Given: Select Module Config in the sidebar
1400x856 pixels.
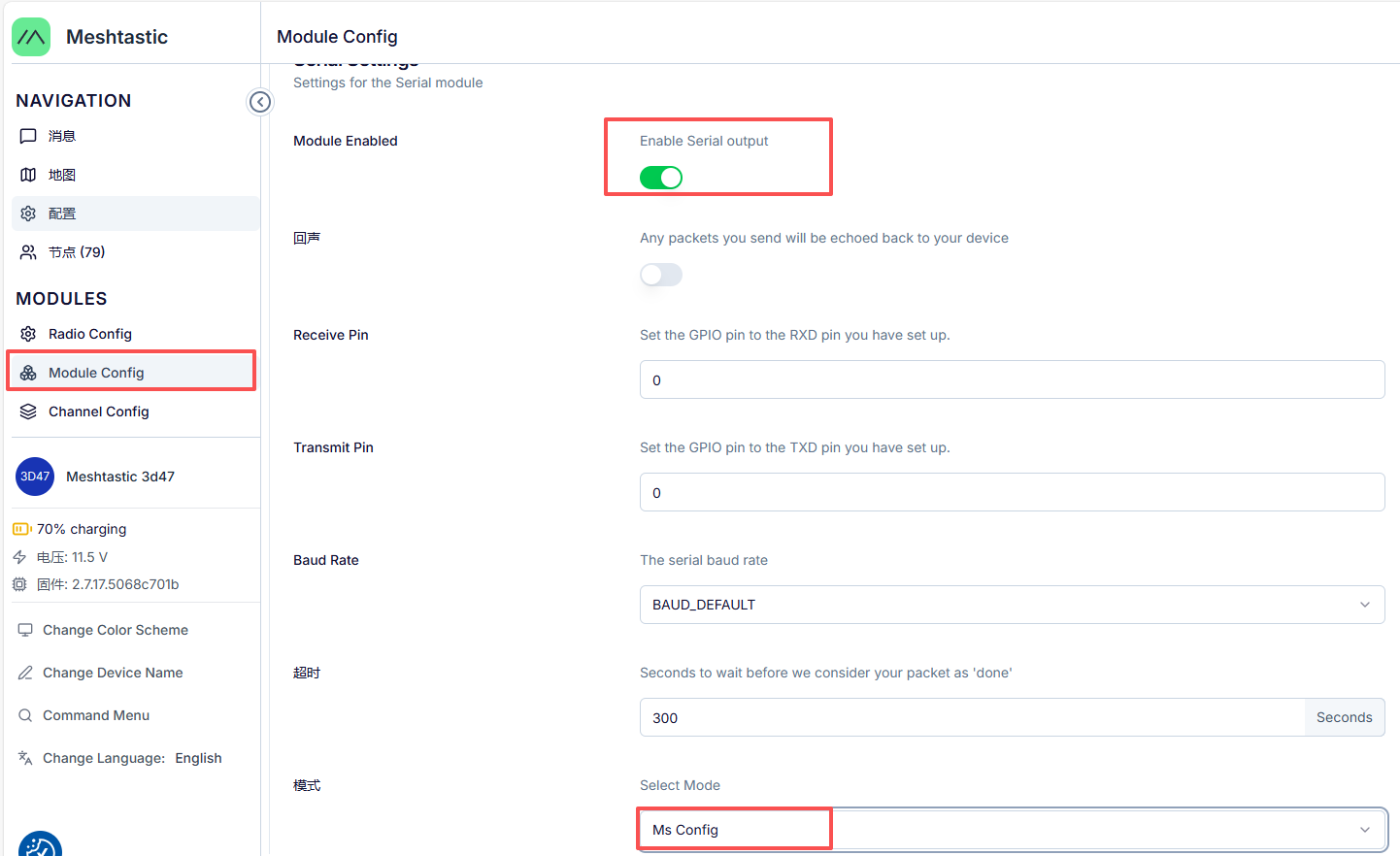Looking at the screenshot, I should coord(96,373).
